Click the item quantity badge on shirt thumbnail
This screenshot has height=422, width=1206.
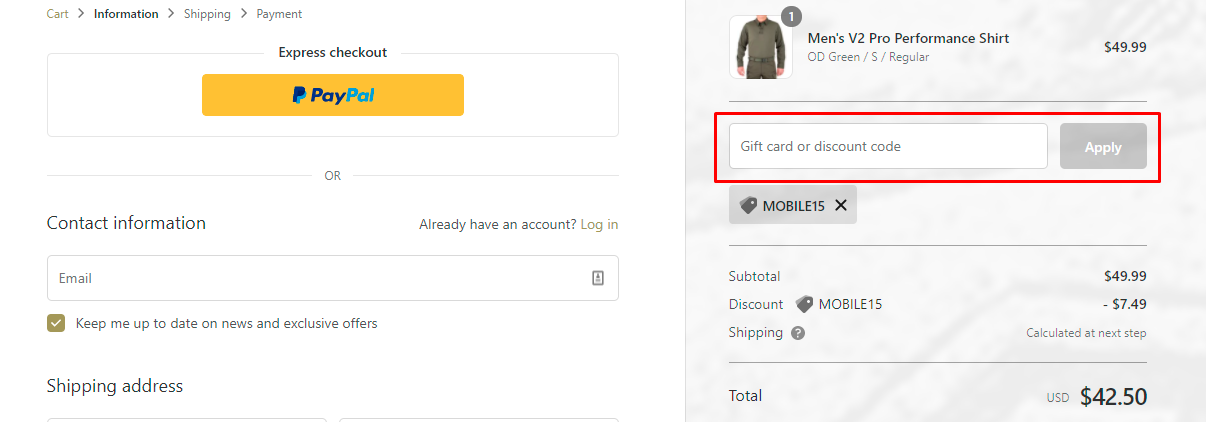pyautogui.click(x=791, y=16)
